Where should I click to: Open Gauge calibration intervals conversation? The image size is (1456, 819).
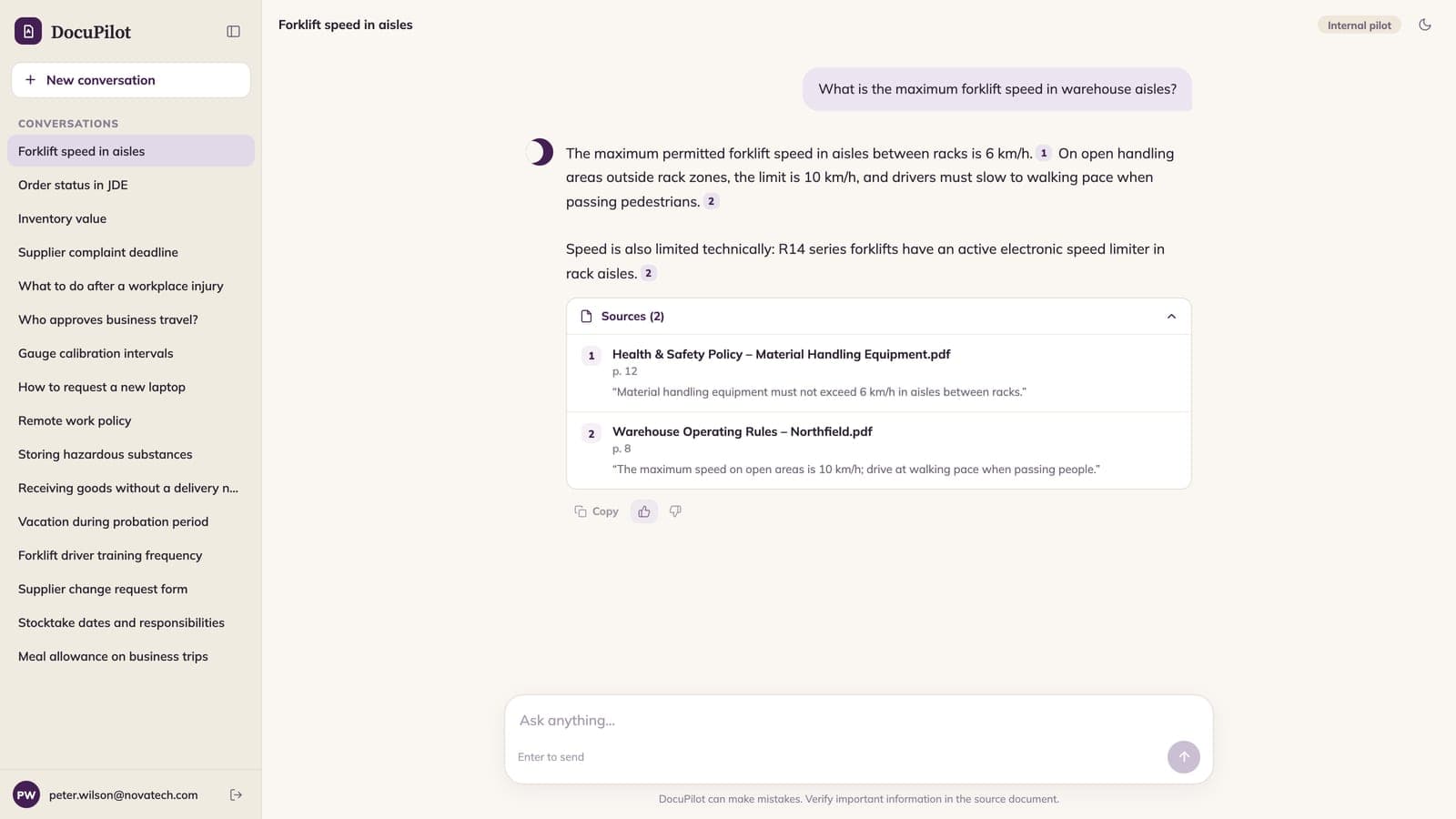(x=131, y=353)
